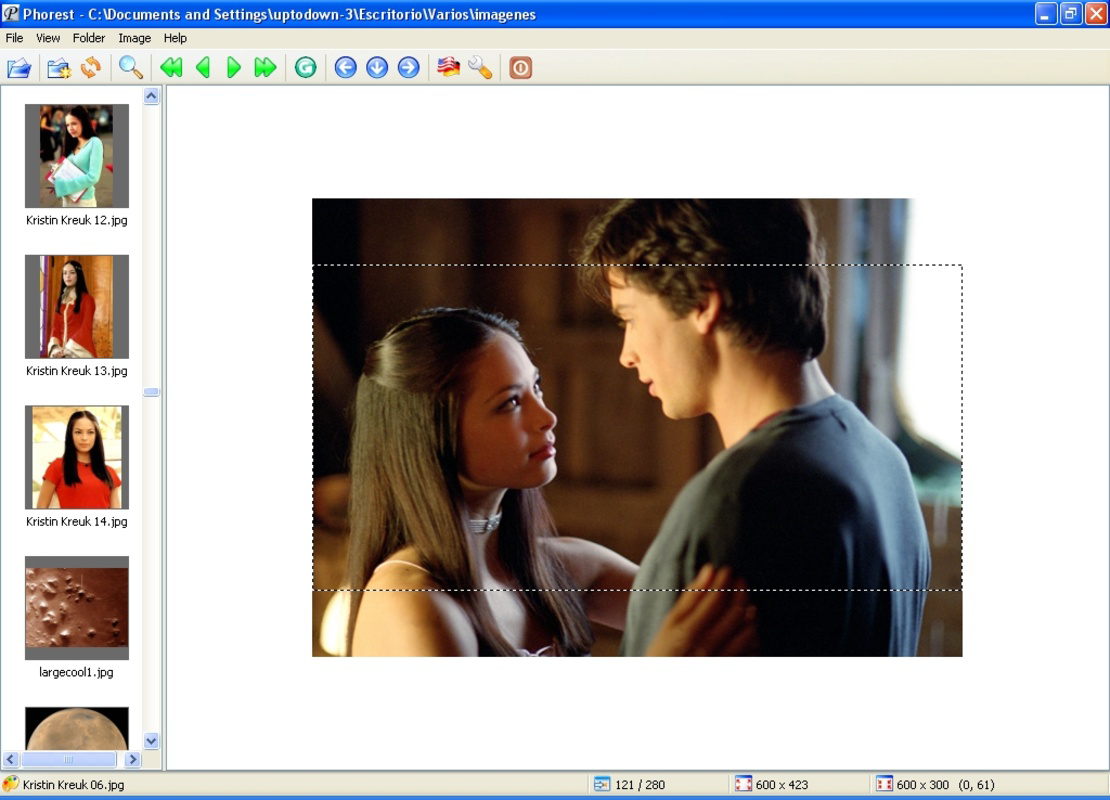1110x800 pixels.
Task: Select the Kristin Kreuk 14.jpg thumbnail
Action: coord(76,457)
